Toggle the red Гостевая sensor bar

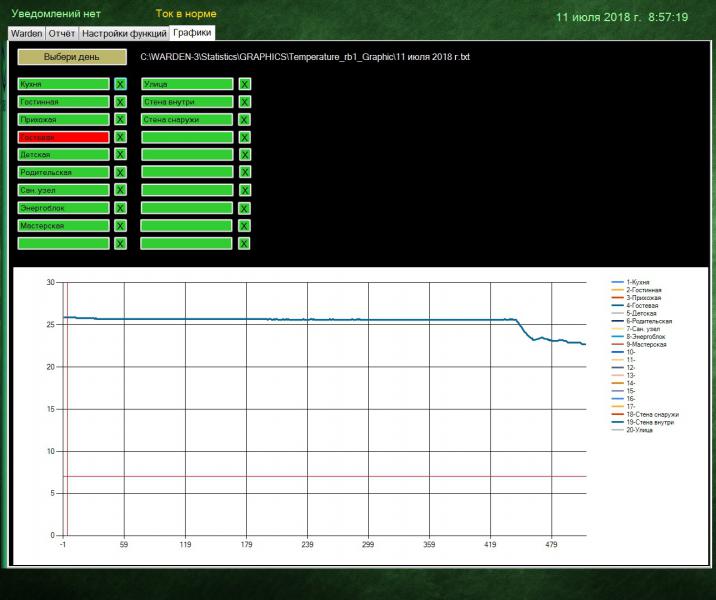pos(63,137)
